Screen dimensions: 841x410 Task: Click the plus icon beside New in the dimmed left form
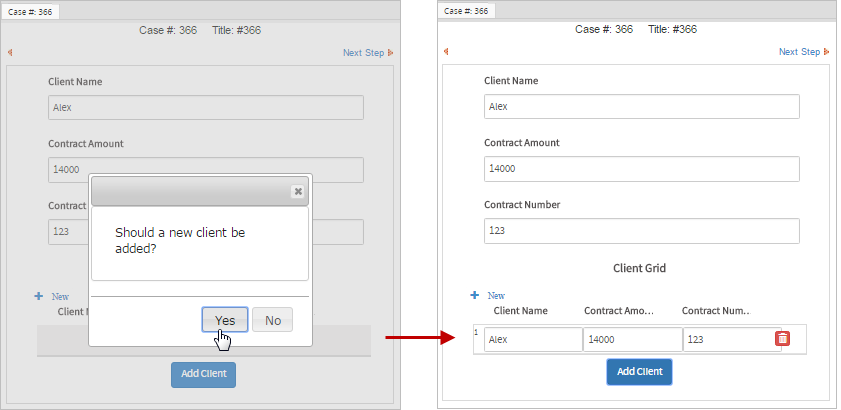coord(39,296)
